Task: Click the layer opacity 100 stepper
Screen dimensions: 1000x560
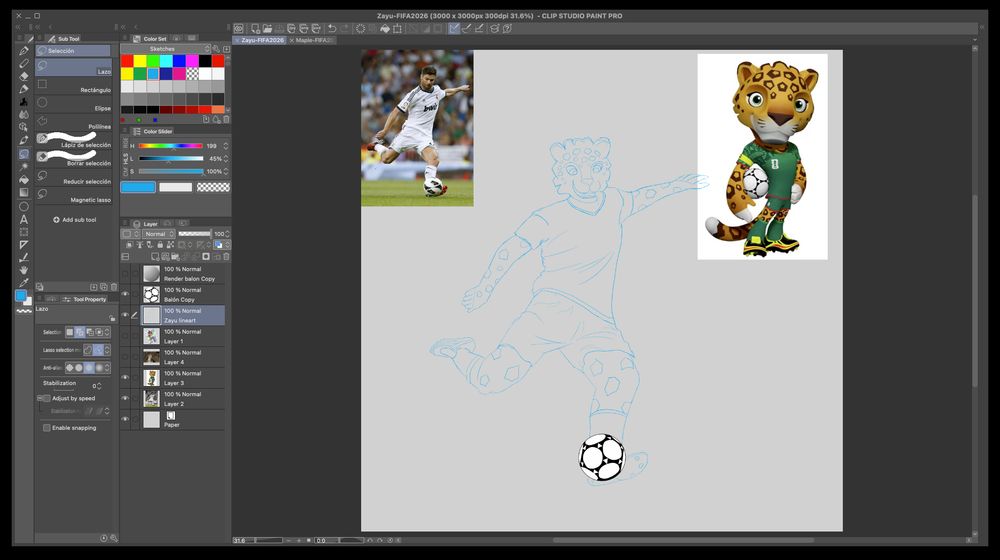Action: click(x=228, y=234)
